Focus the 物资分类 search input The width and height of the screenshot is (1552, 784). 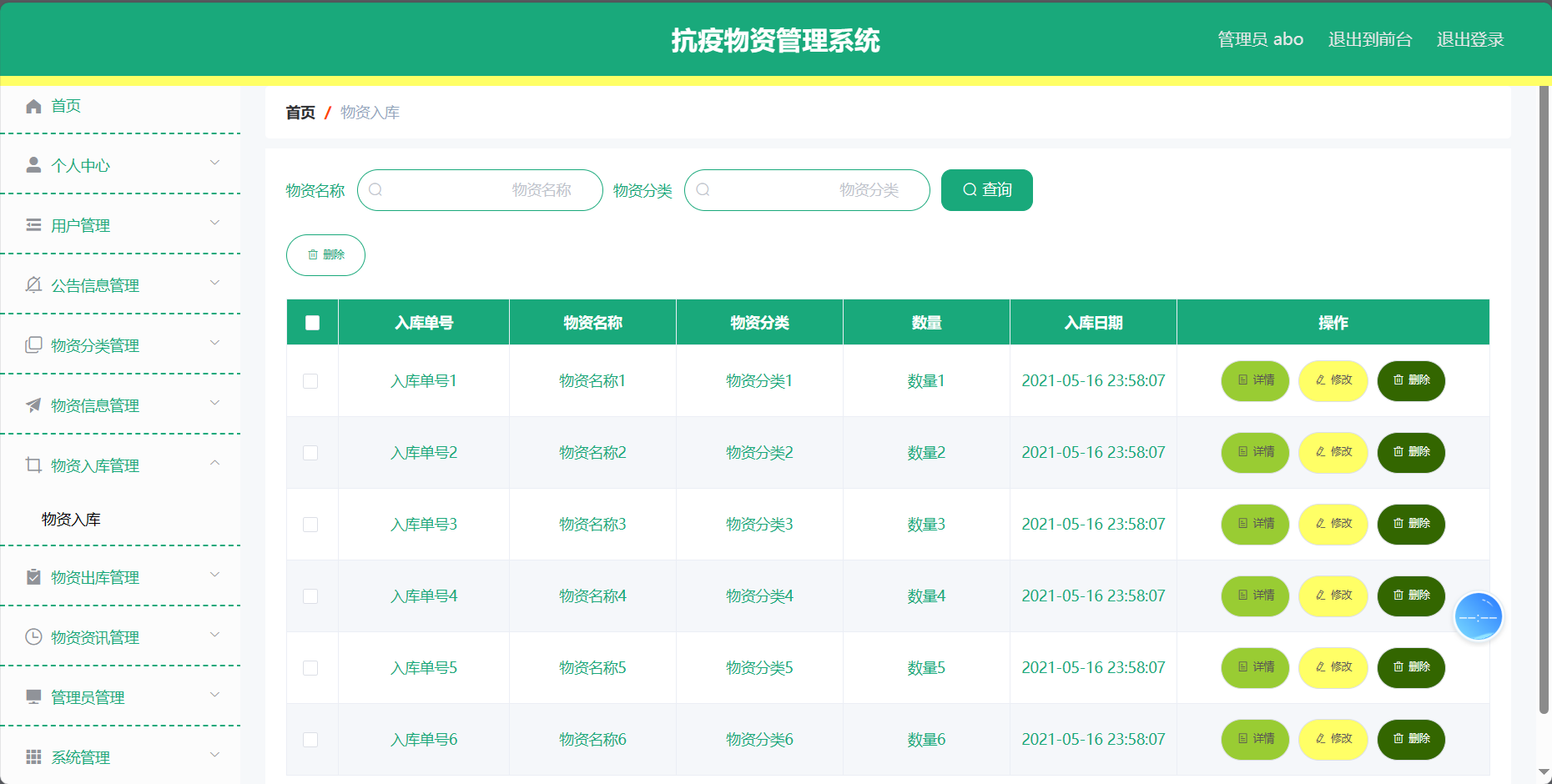807,190
